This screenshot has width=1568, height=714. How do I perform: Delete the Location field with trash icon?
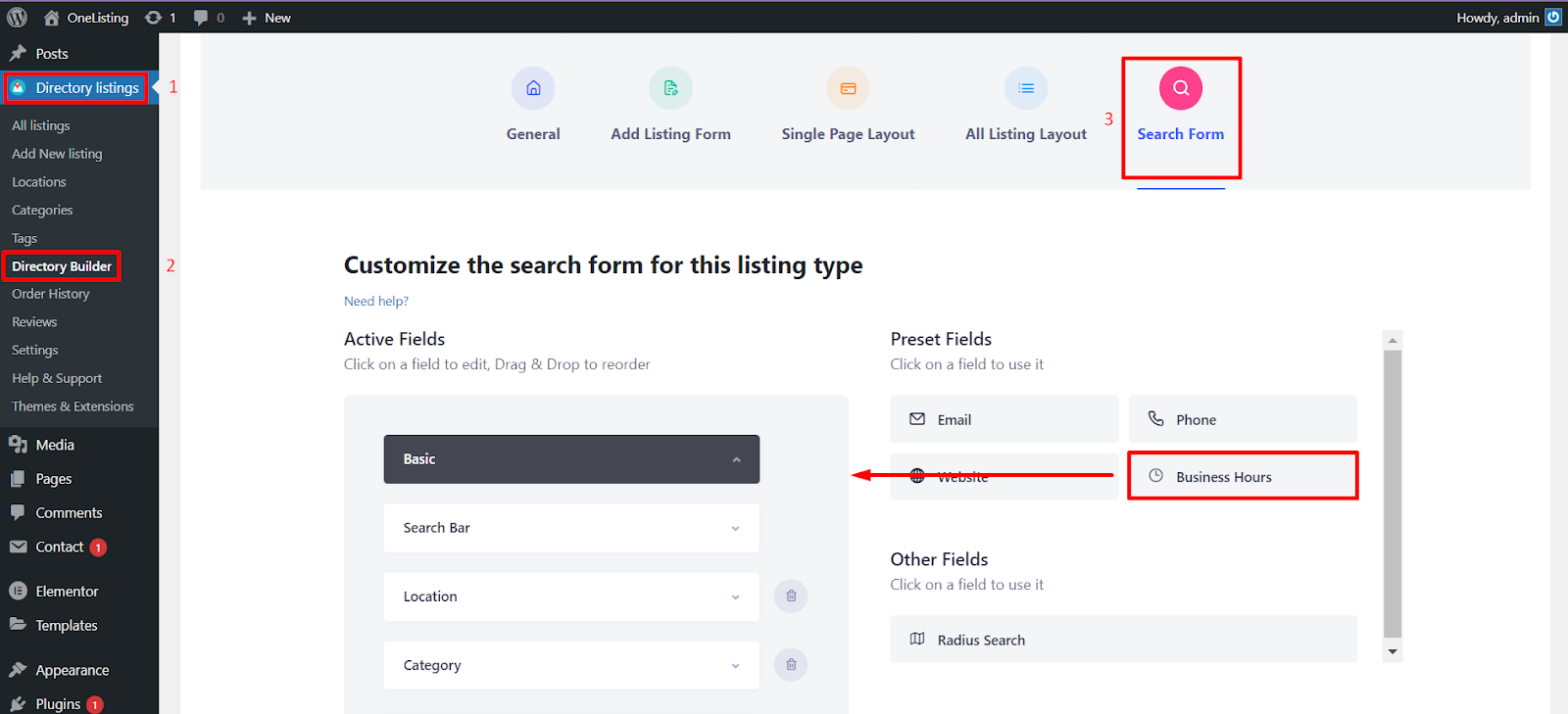coord(791,595)
